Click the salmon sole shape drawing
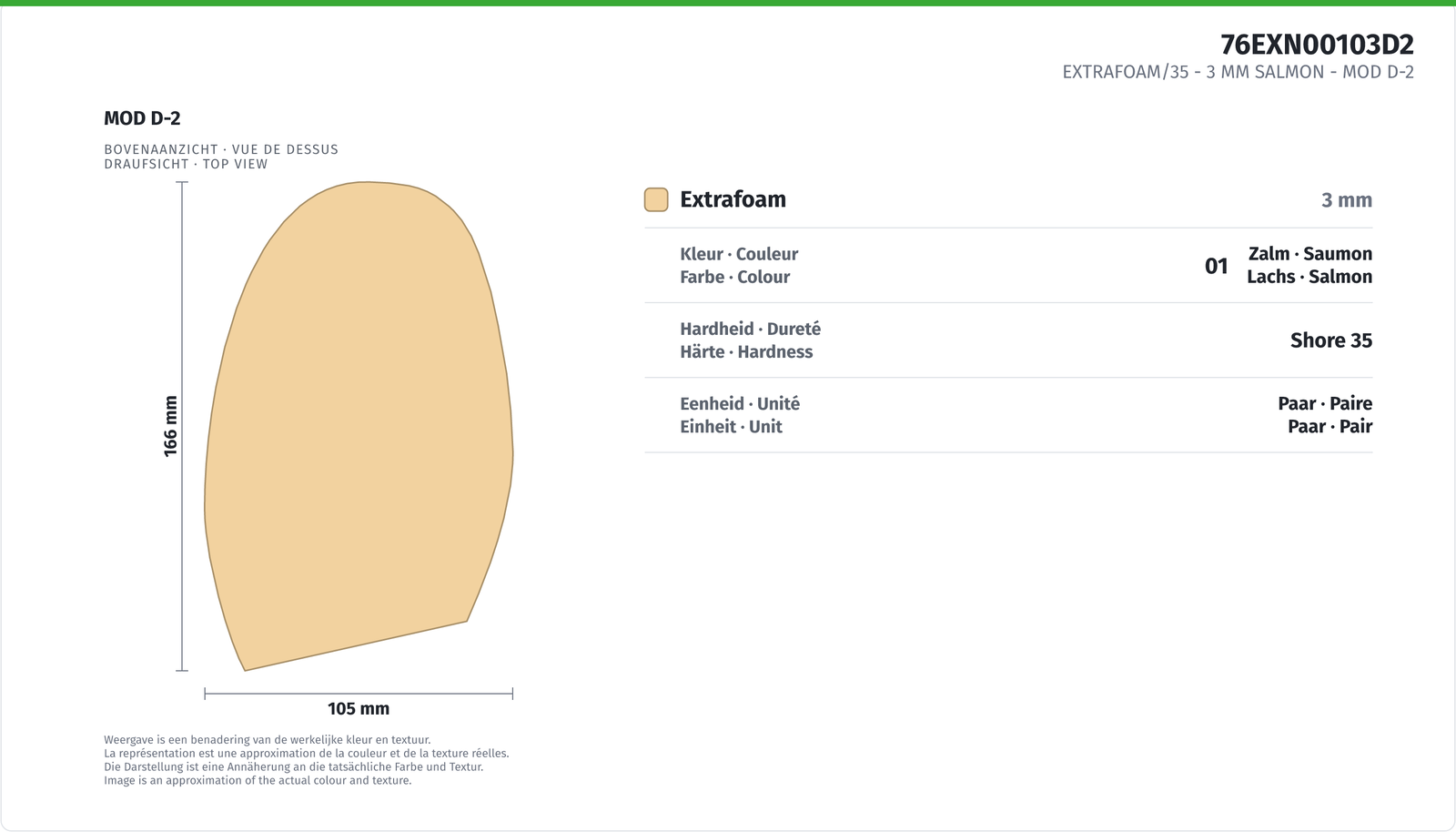Screen dimensions: 1456x832 (x=359, y=426)
